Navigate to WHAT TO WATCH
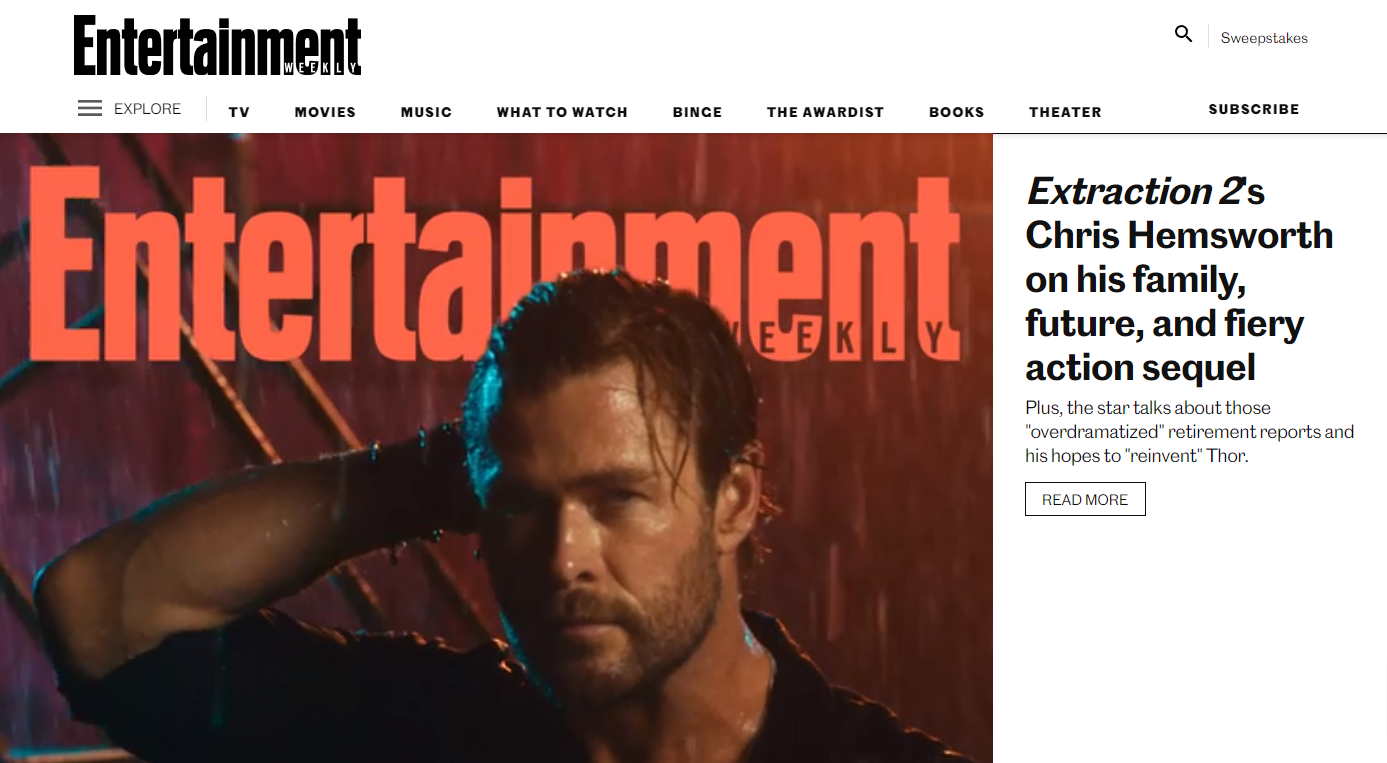 [x=562, y=112]
